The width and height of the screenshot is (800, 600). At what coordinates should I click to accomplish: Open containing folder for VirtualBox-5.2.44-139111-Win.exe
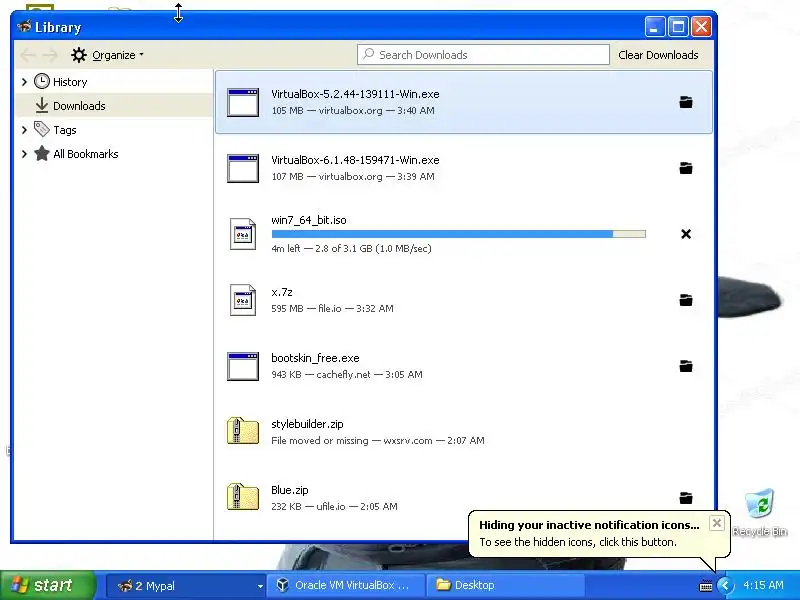pos(686,102)
